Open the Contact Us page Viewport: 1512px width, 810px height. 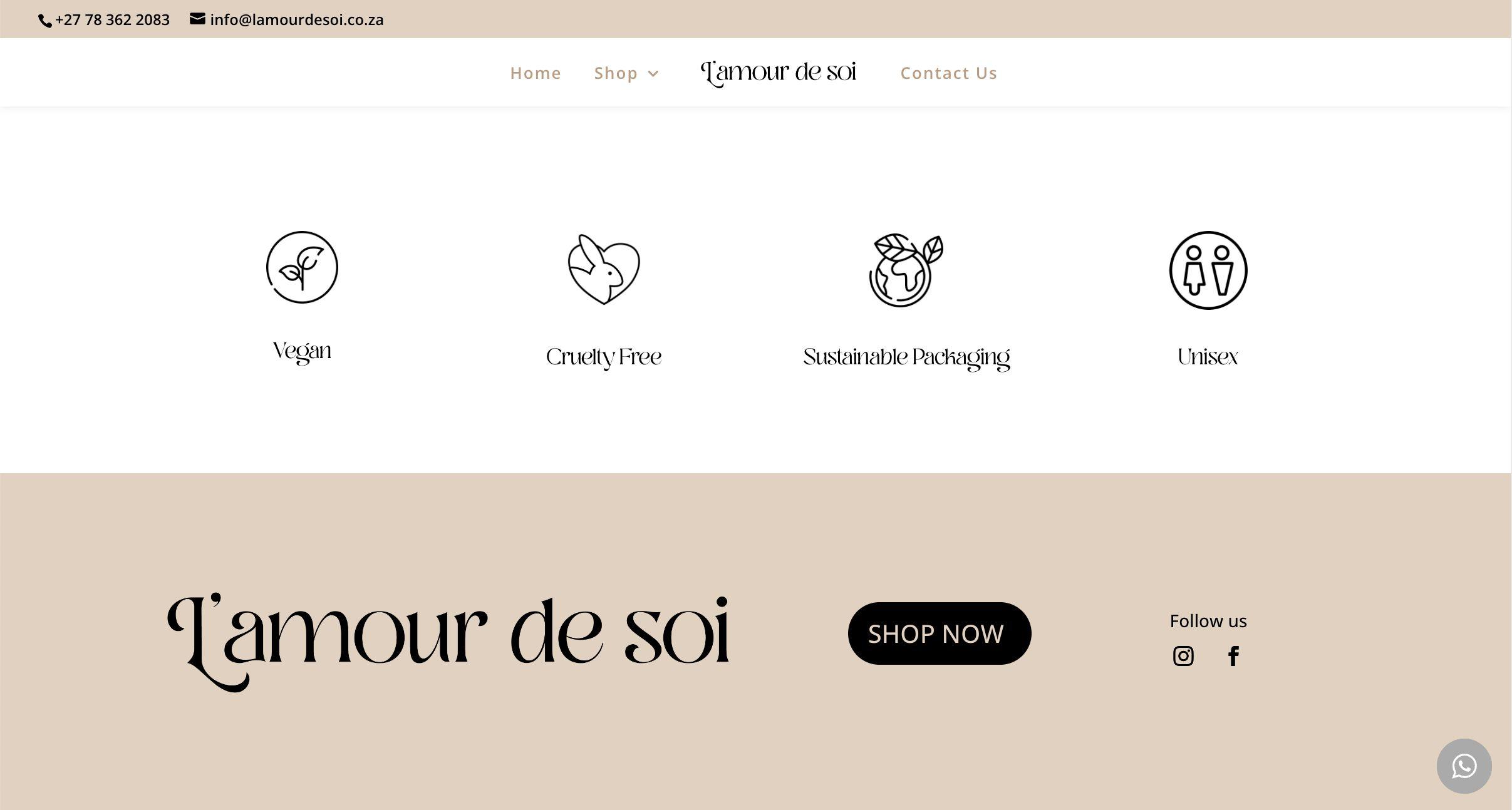click(949, 73)
